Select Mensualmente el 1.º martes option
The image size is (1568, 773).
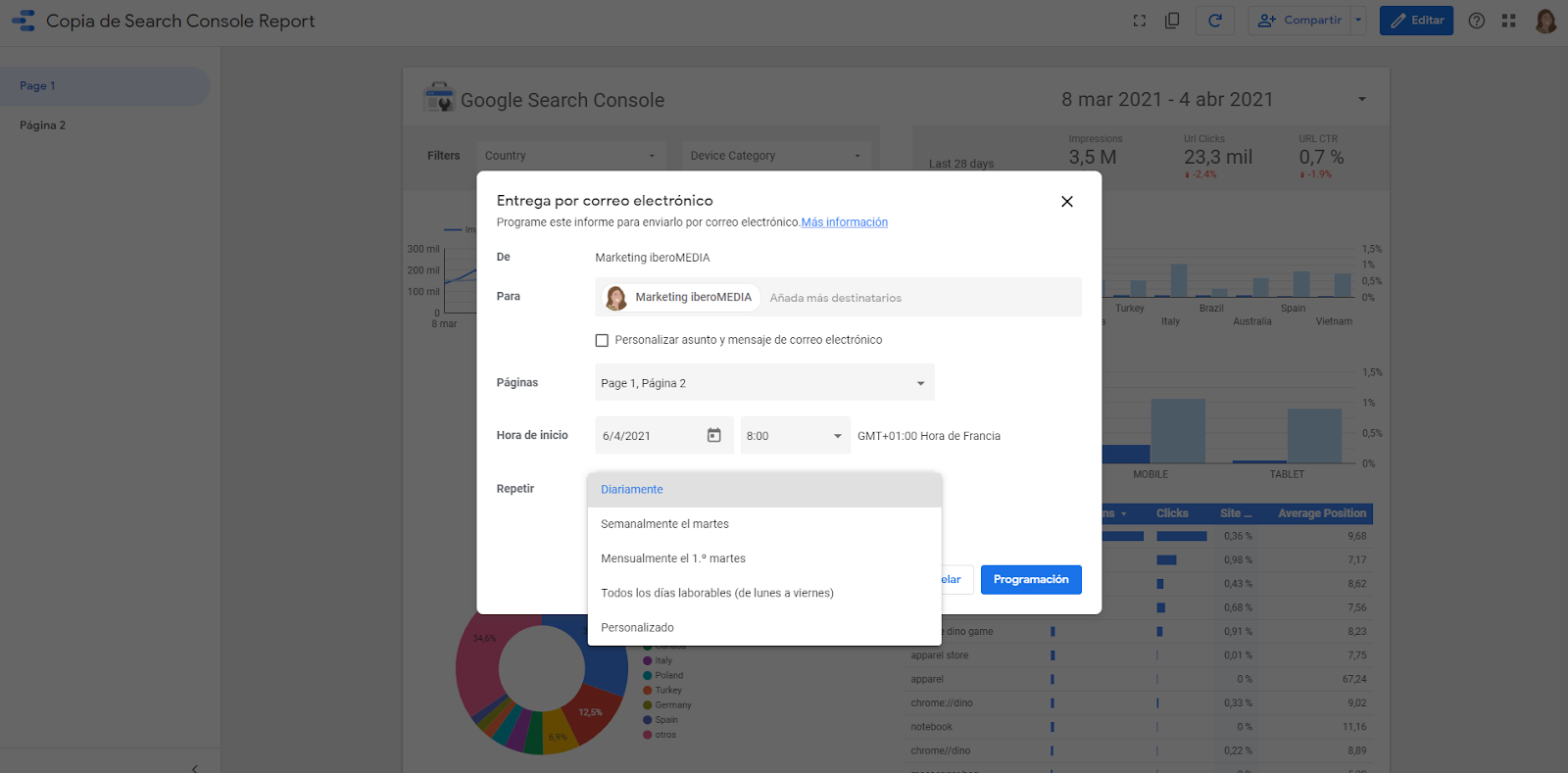pos(764,558)
